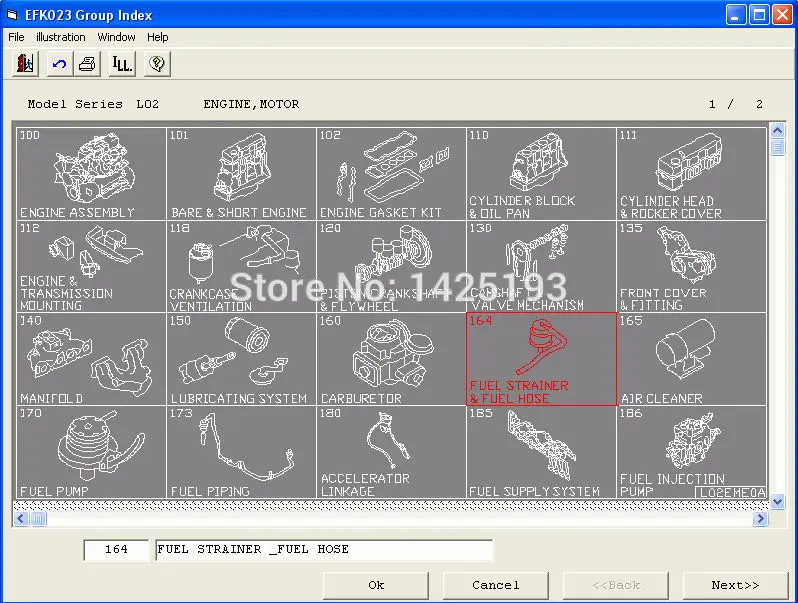
Task: Close the EFK023 Group Index window
Action: coord(782,15)
